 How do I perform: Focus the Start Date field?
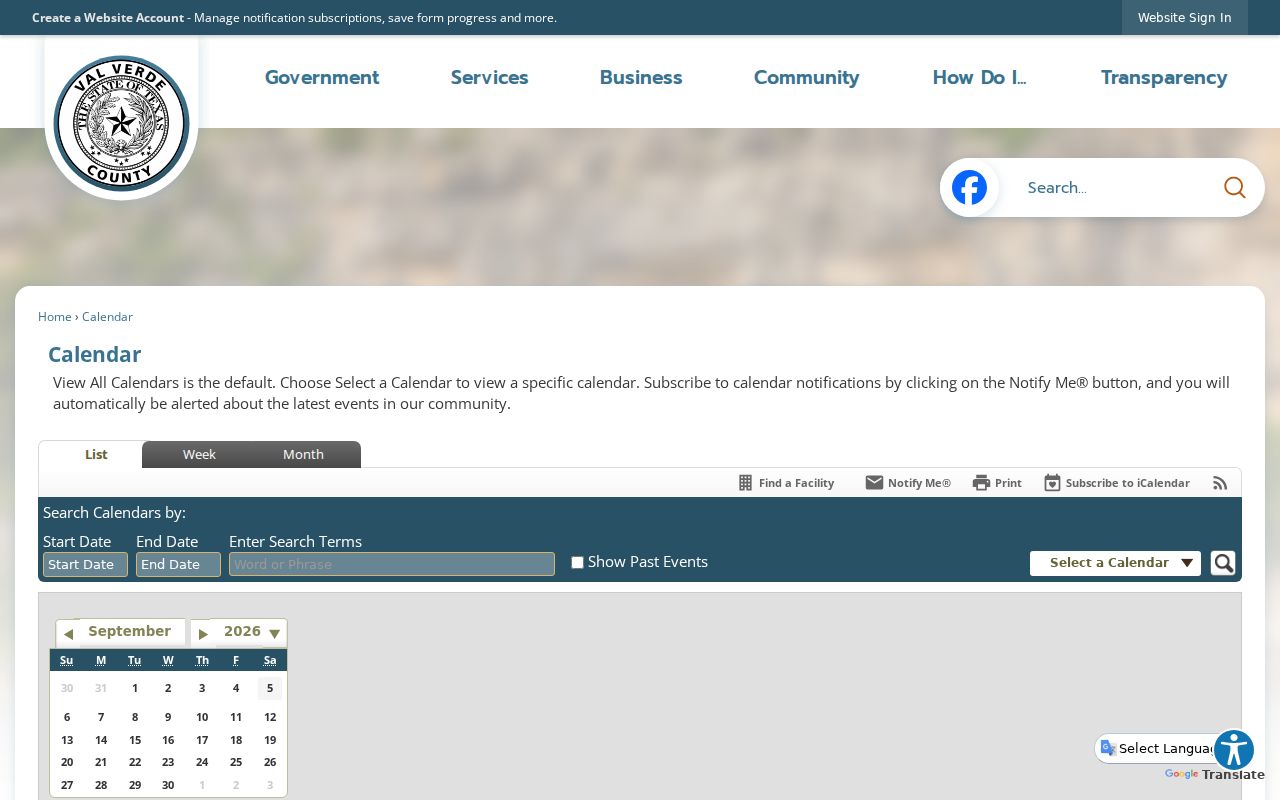[85, 564]
